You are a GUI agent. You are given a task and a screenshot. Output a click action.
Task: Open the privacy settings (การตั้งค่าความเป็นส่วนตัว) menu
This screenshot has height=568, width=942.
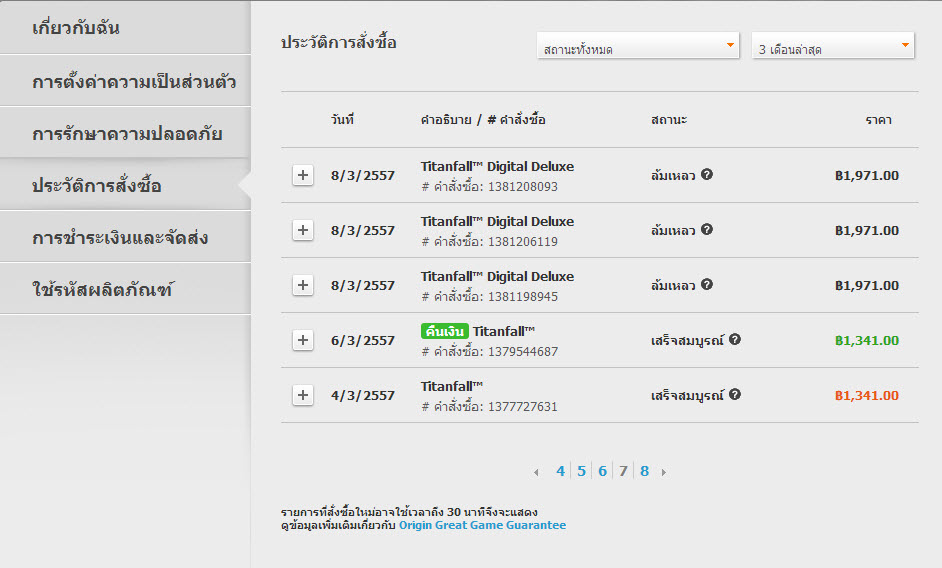(125, 81)
